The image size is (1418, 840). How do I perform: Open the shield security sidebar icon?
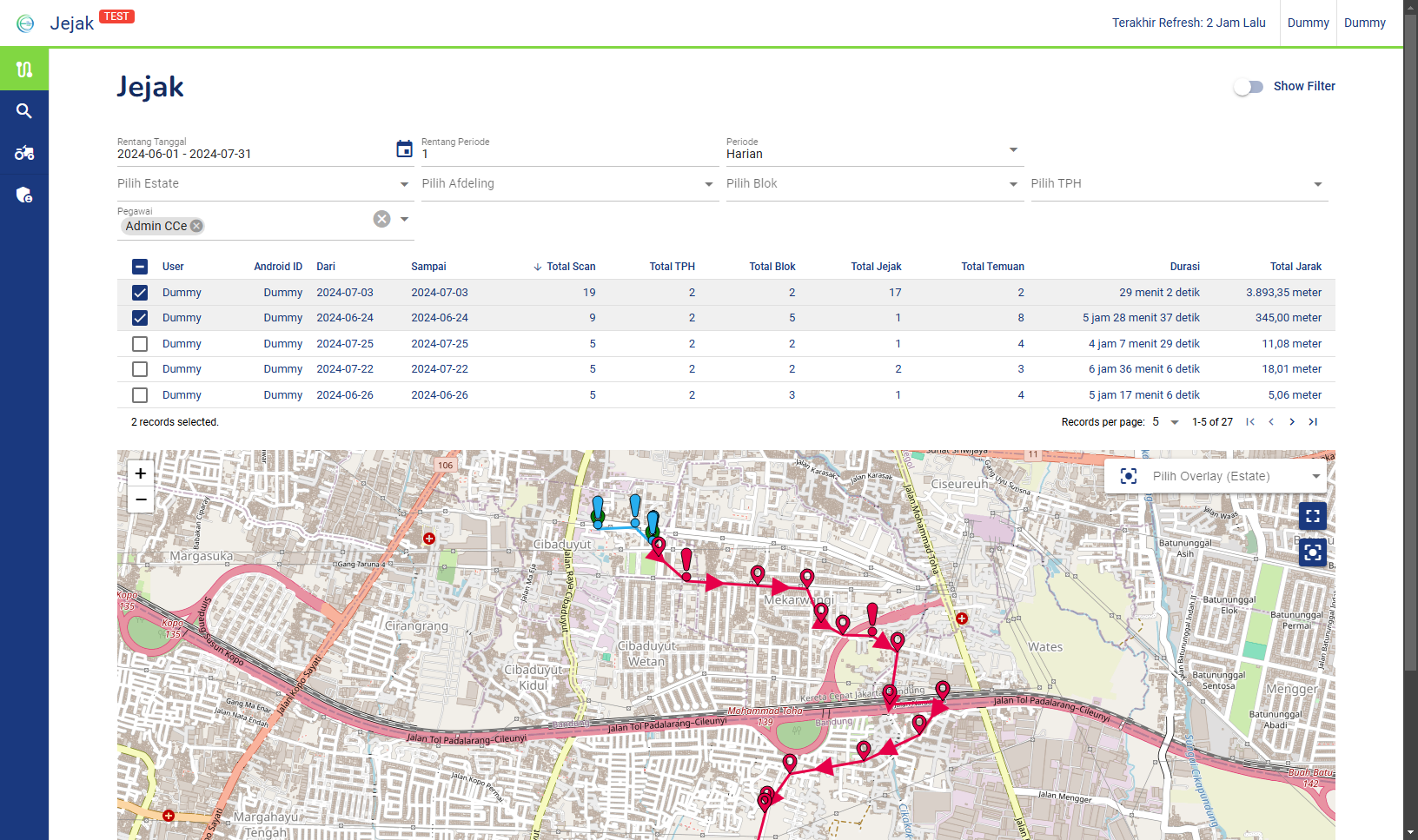(24, 195)
